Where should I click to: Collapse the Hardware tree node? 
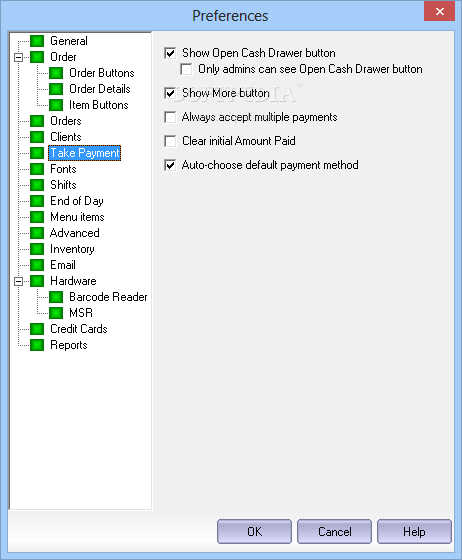(18, 281)
